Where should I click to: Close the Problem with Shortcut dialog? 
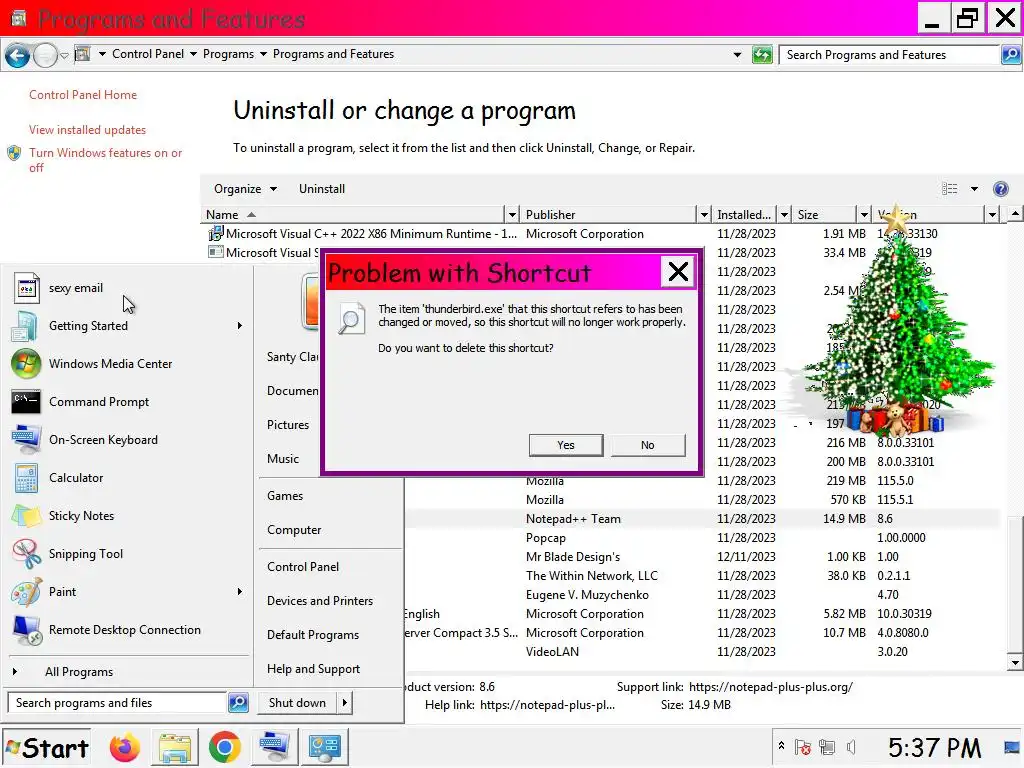click(678, 272)
